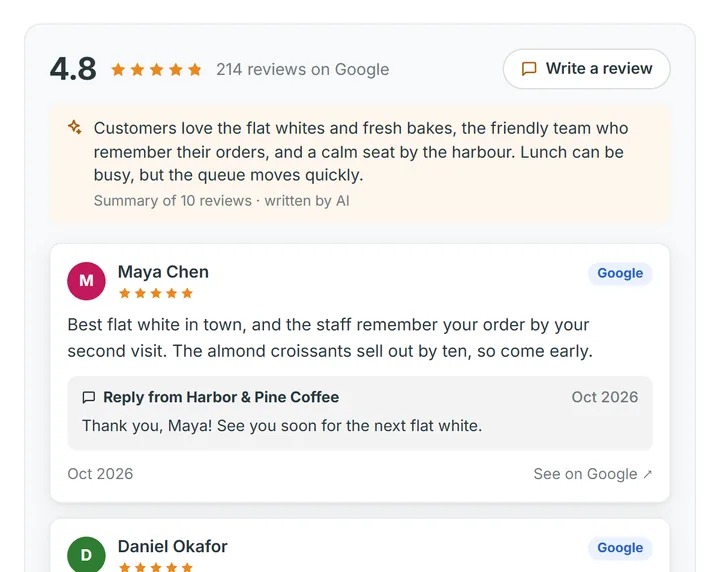Click the external arrow icon after See on Google

(x=647, y=474)
